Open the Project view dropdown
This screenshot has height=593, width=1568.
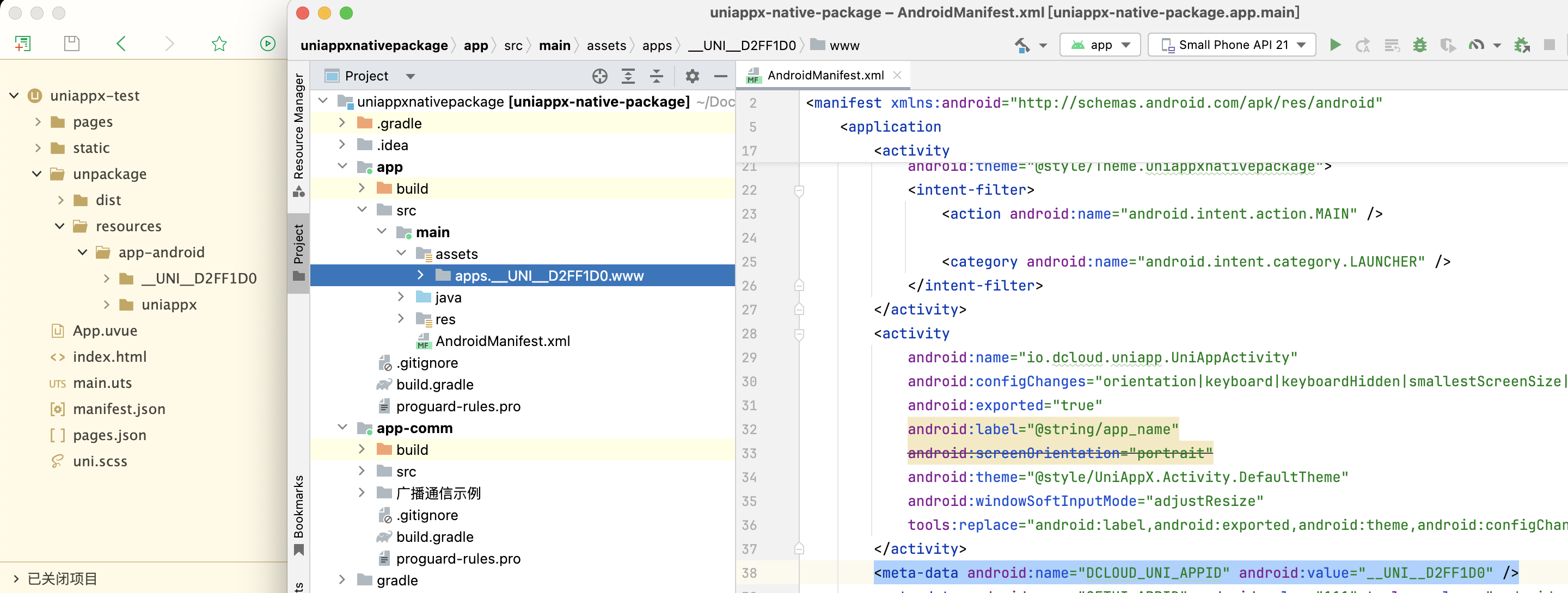(x=411, y=77)
